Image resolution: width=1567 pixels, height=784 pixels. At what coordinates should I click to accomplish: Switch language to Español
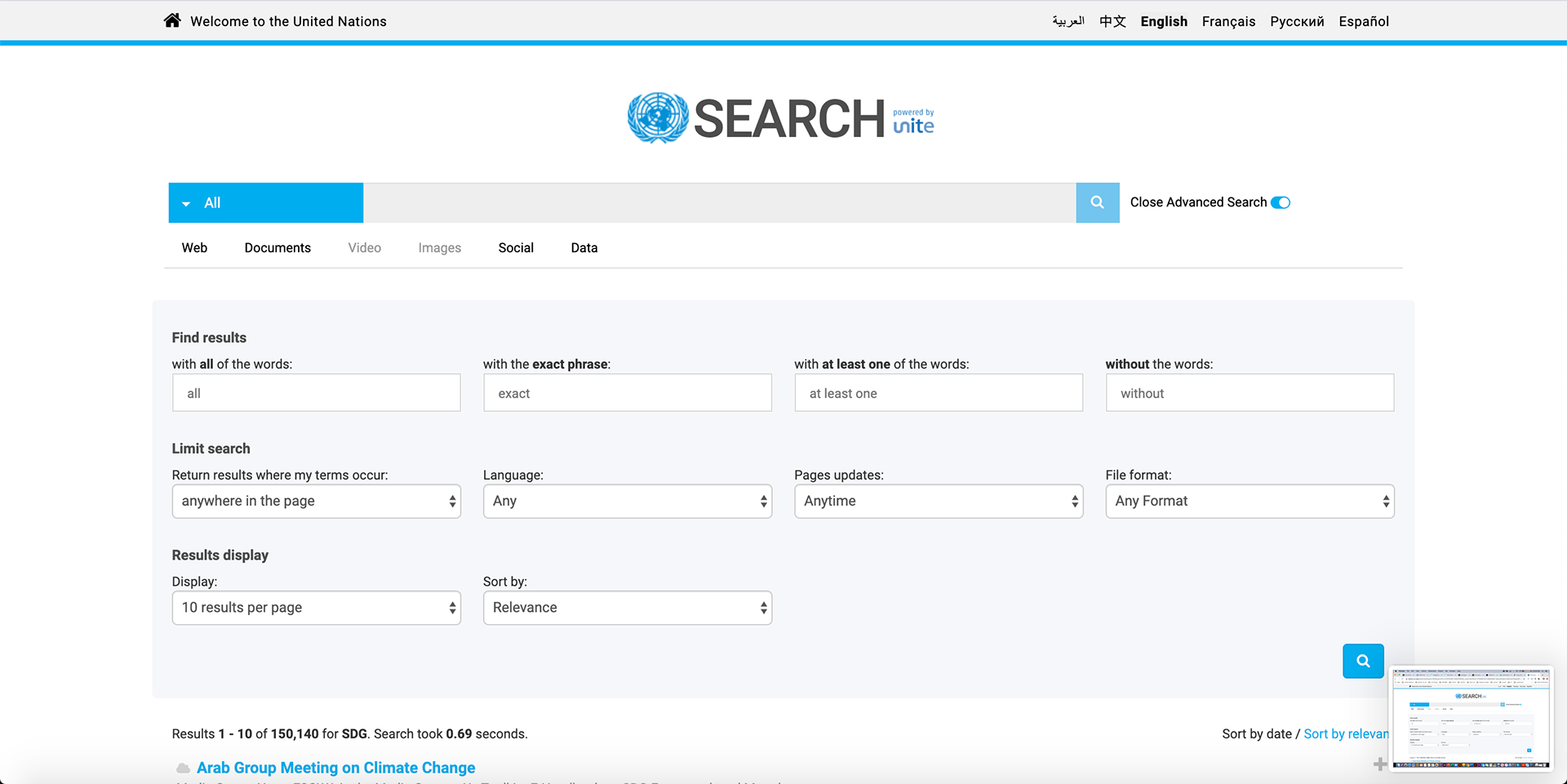(1364, 21)
